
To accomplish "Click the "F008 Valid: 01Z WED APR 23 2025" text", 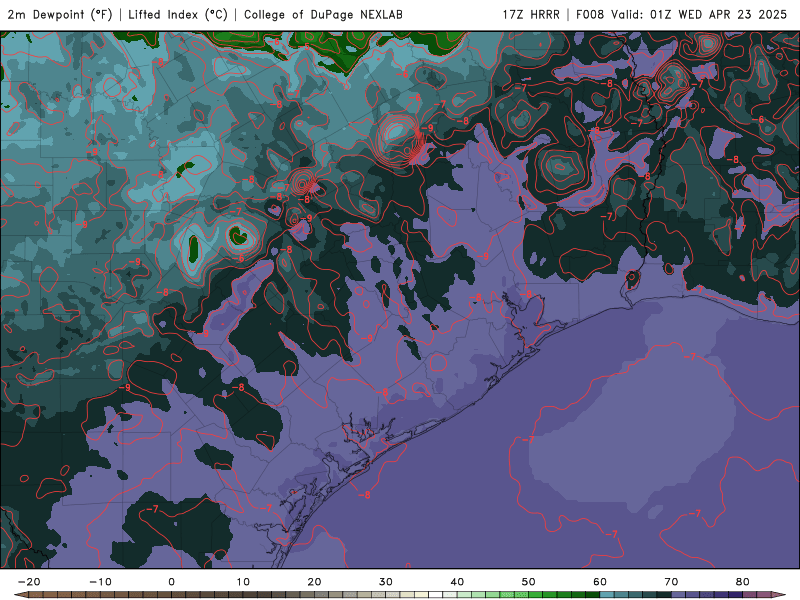I will click(682, 15).
